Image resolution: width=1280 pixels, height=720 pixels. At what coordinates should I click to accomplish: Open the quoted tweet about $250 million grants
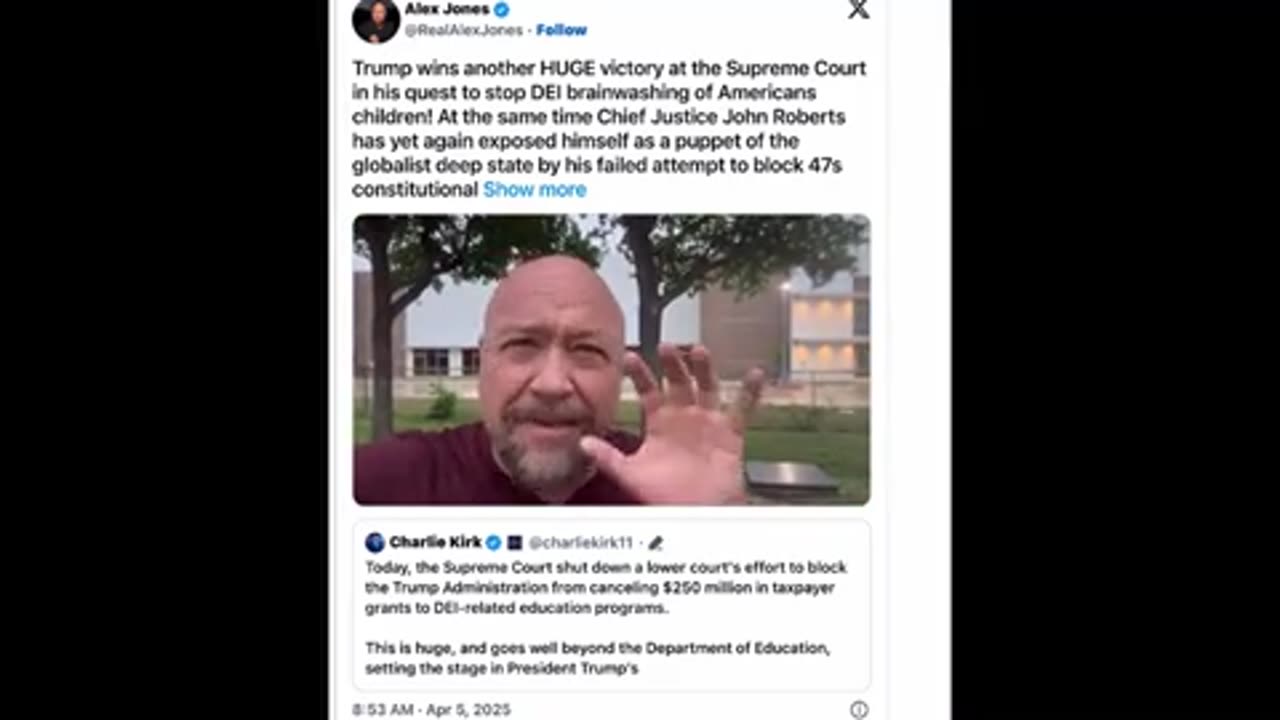tap(611, 604)
